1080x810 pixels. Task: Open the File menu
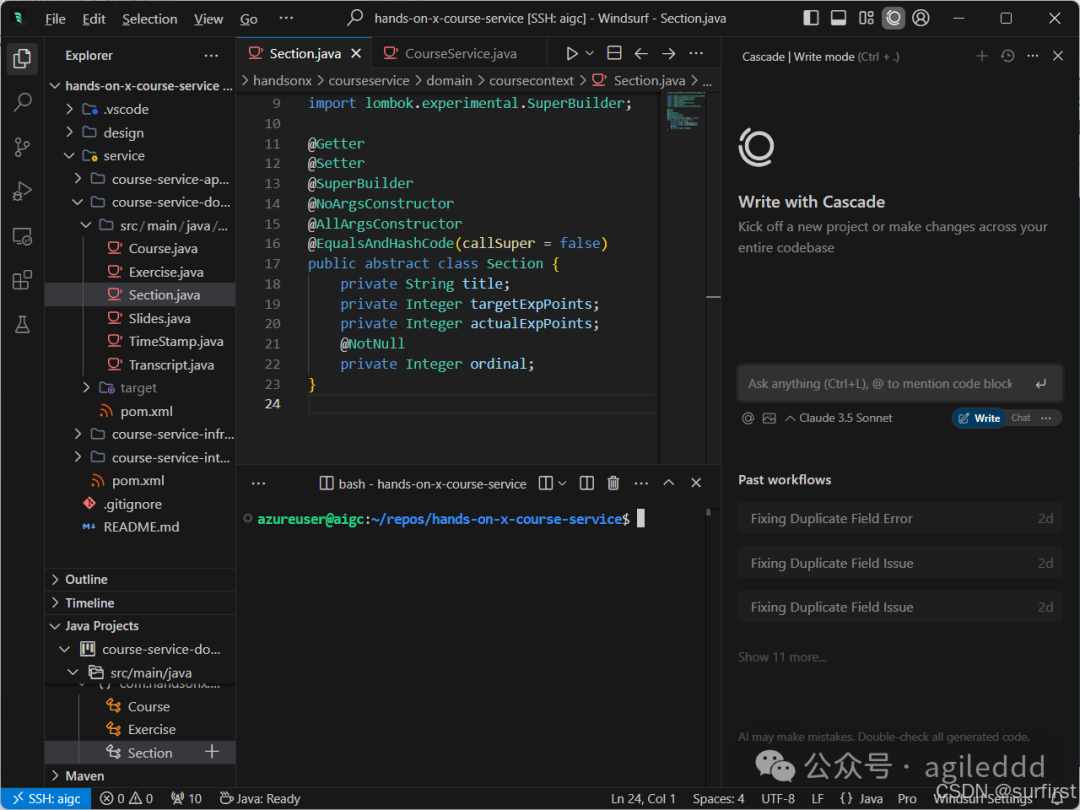[x=55, y=19]
